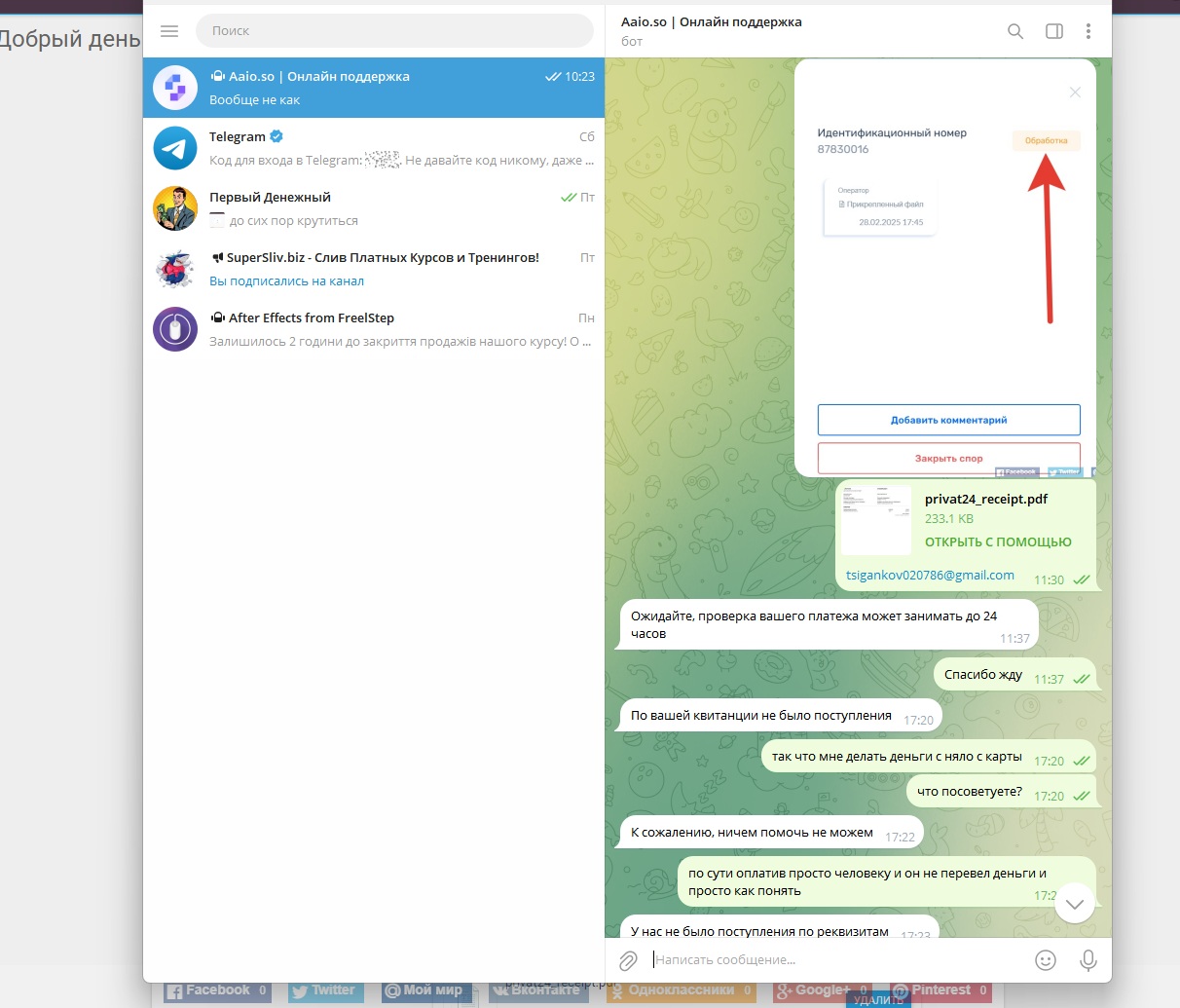
Task: Click the Обработка status badge
Action: click(x=1047, y=141)
